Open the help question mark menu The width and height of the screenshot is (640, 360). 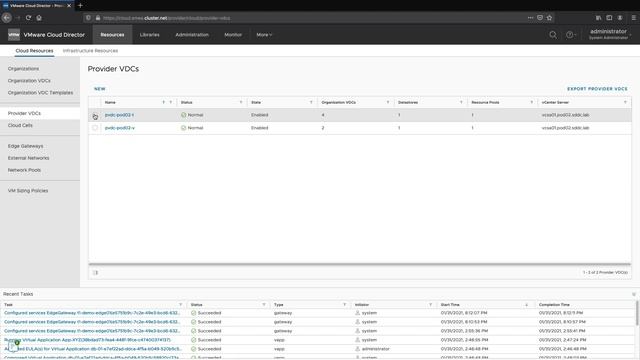click(570, 35)
